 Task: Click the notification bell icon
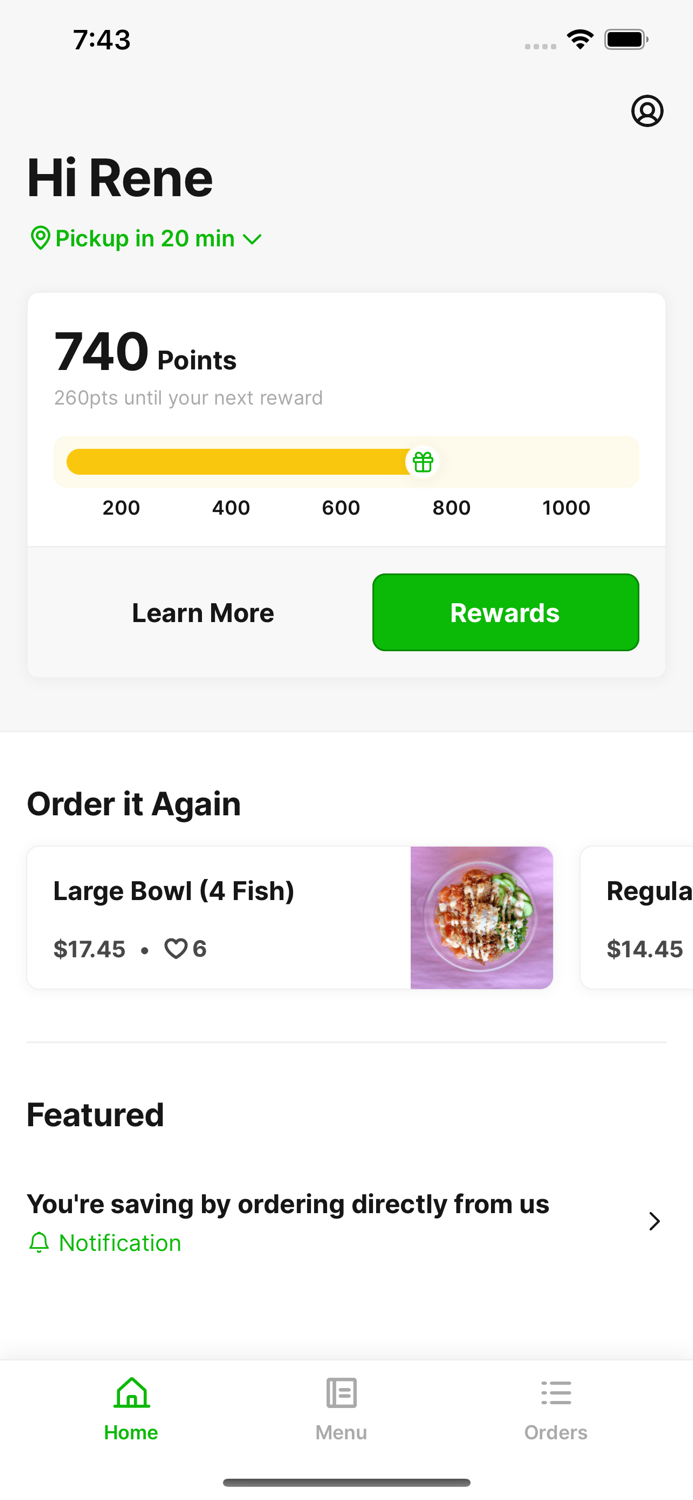(39, 1242)
